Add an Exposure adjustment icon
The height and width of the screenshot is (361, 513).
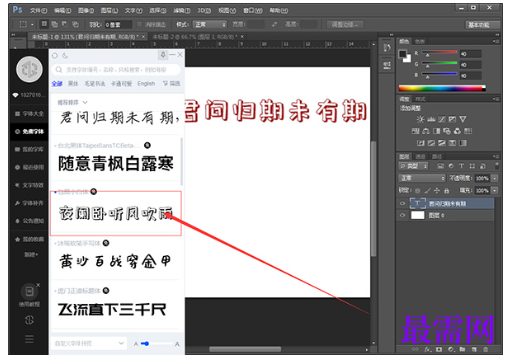tap(452, 119)
